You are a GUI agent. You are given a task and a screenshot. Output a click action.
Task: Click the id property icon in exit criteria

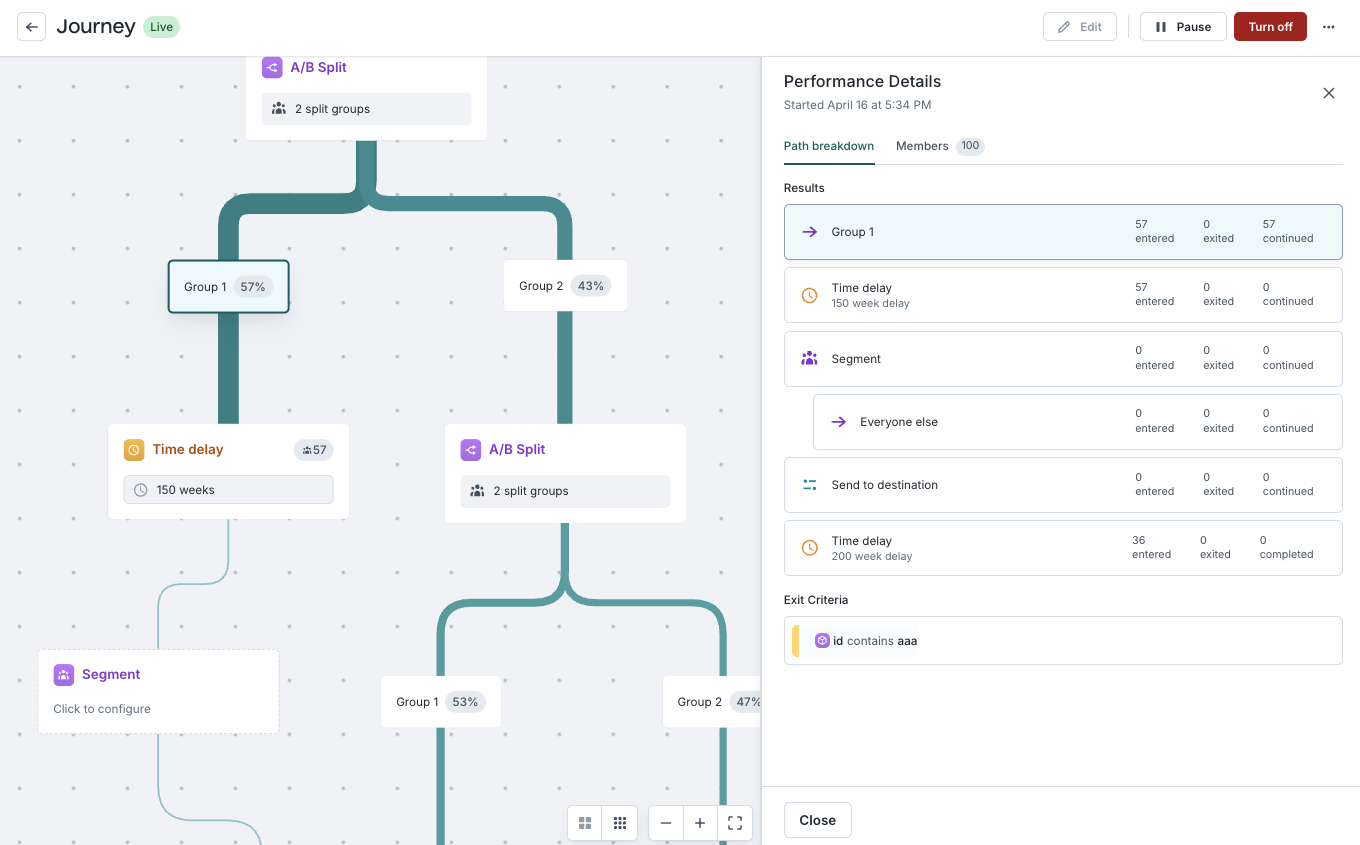(822, 641)
